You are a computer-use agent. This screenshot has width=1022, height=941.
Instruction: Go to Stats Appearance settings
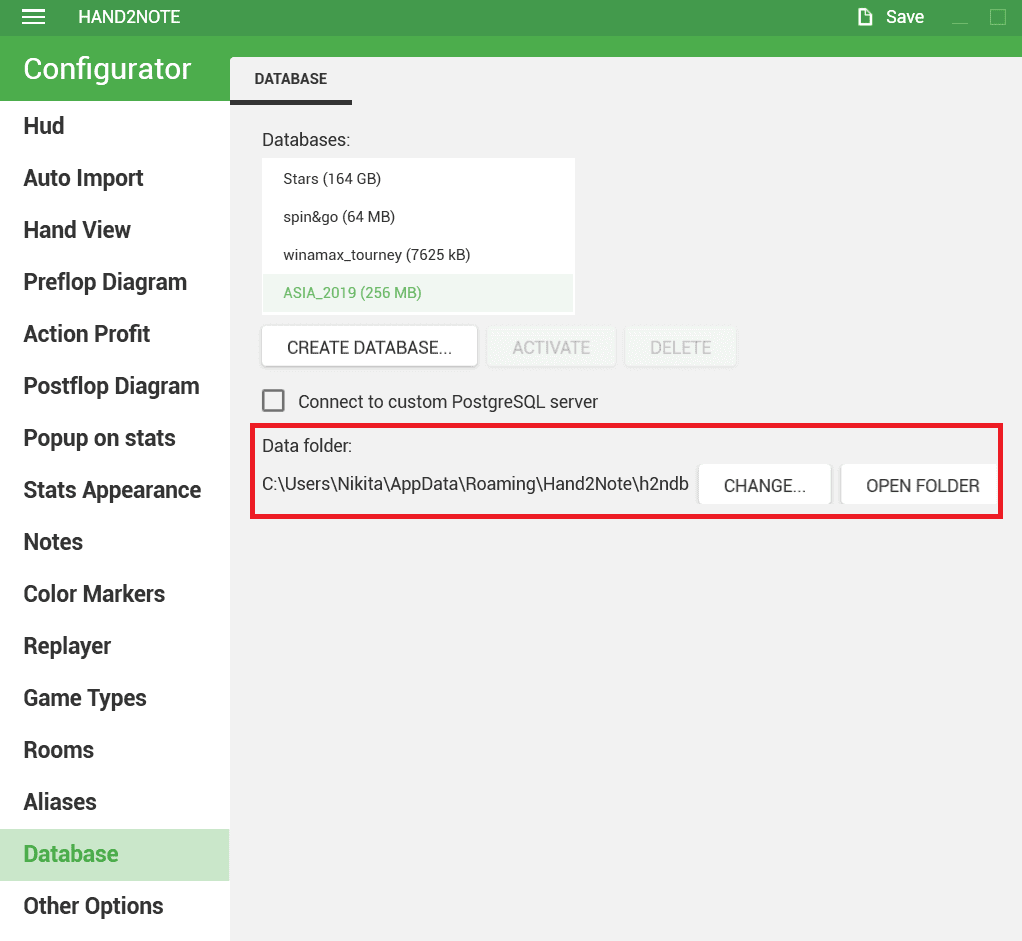[x=115, y=490]
